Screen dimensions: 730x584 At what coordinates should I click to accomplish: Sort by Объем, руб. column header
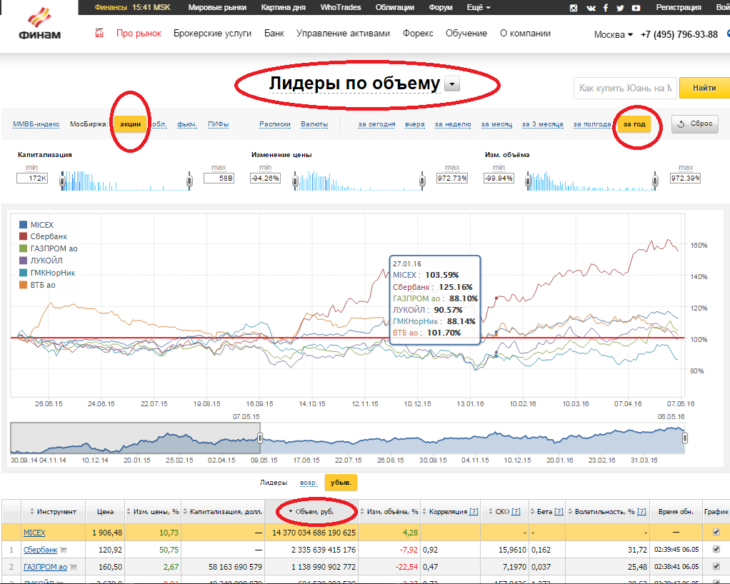pos(311,511)
